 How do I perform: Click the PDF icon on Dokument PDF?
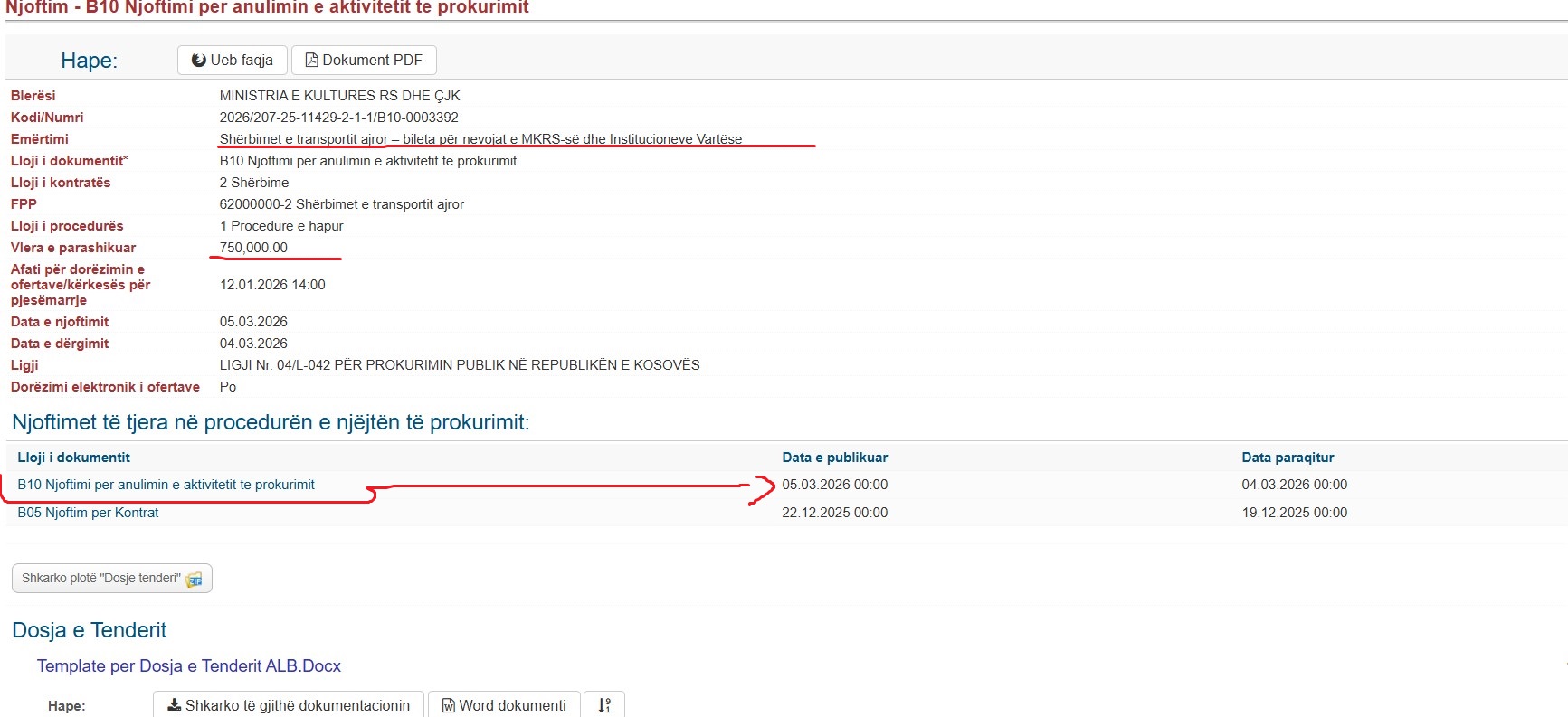[312, 61]
